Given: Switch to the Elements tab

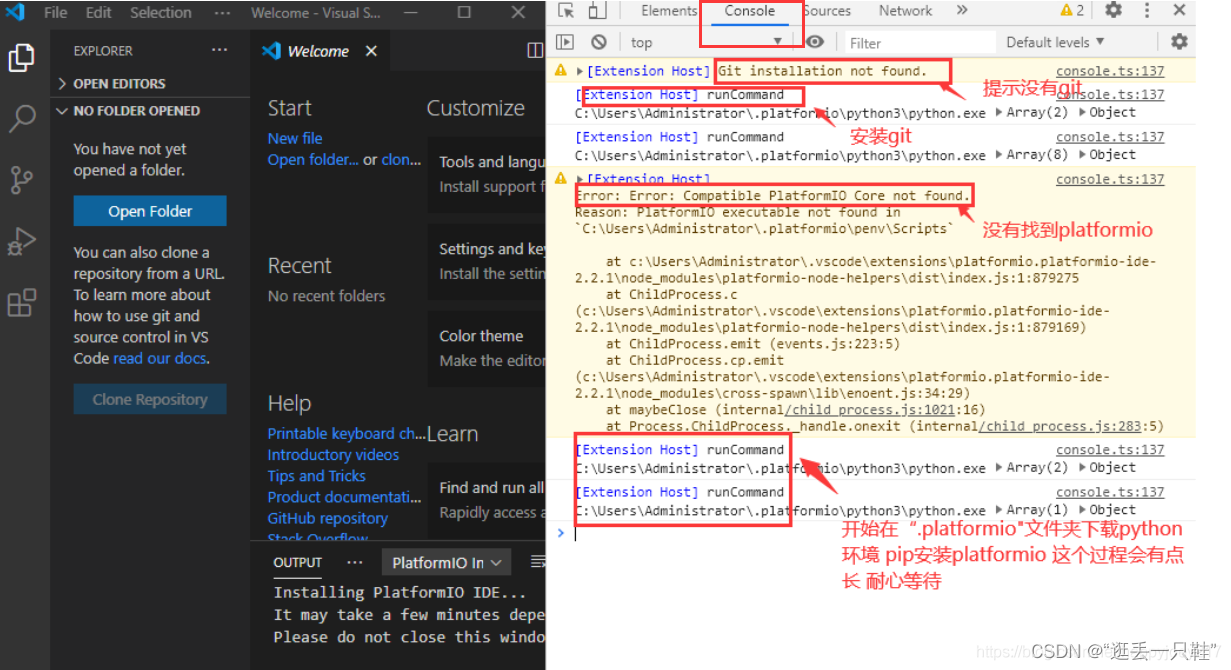Looking at the screenshot, I should (669, 11).
